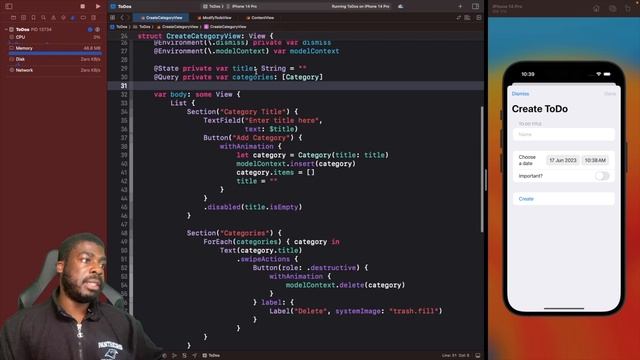640x360 pixels.
Task: Open the report navigator icon
Action: [93, 18]
